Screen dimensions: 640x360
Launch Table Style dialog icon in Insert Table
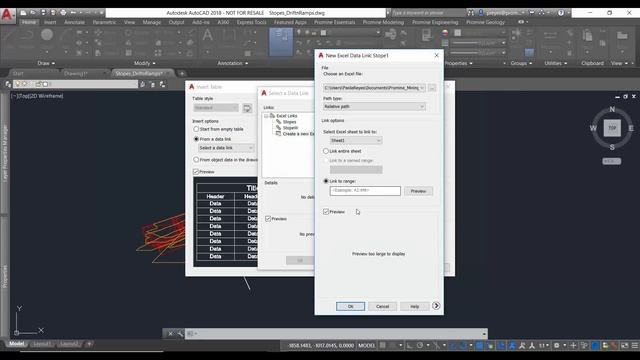click(247, 108)
